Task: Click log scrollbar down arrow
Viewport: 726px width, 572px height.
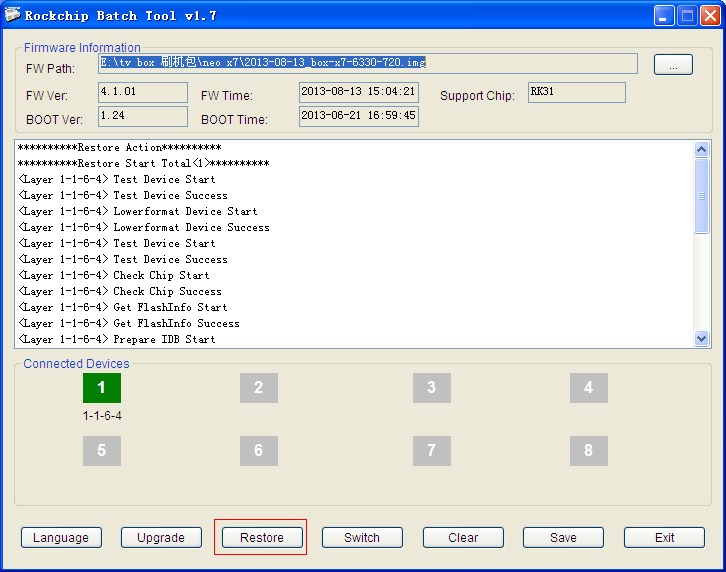Action: (x=701, y=339)
